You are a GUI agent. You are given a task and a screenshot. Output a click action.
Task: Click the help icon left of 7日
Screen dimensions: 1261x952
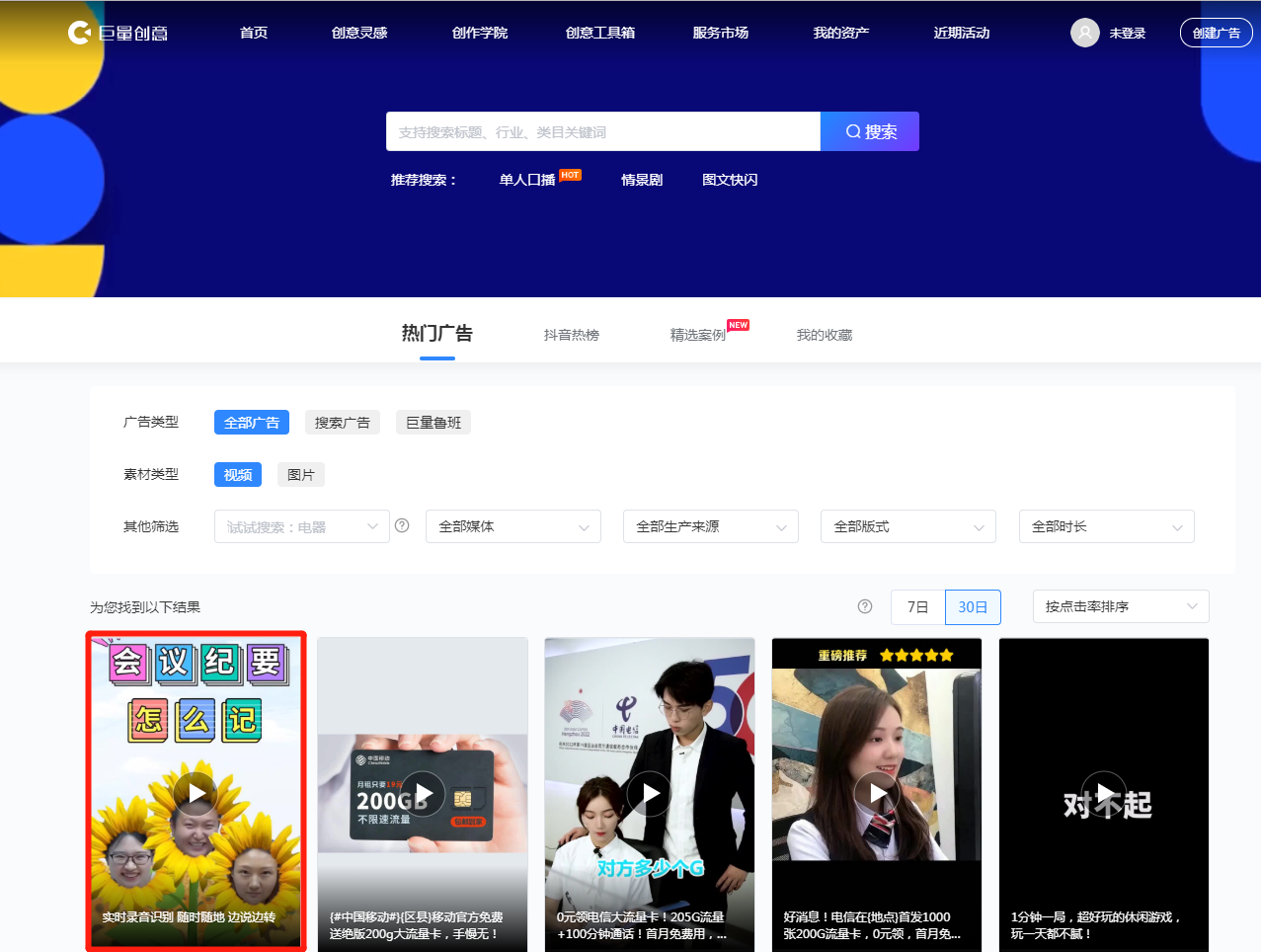click(x=865, y=606)
